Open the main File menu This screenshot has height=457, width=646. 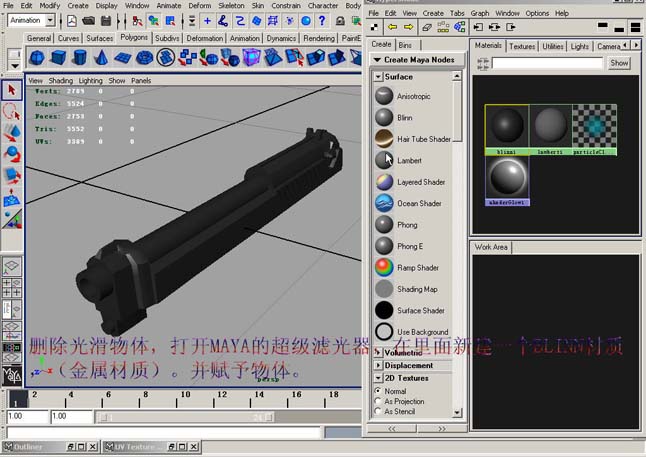click(8, 5)
